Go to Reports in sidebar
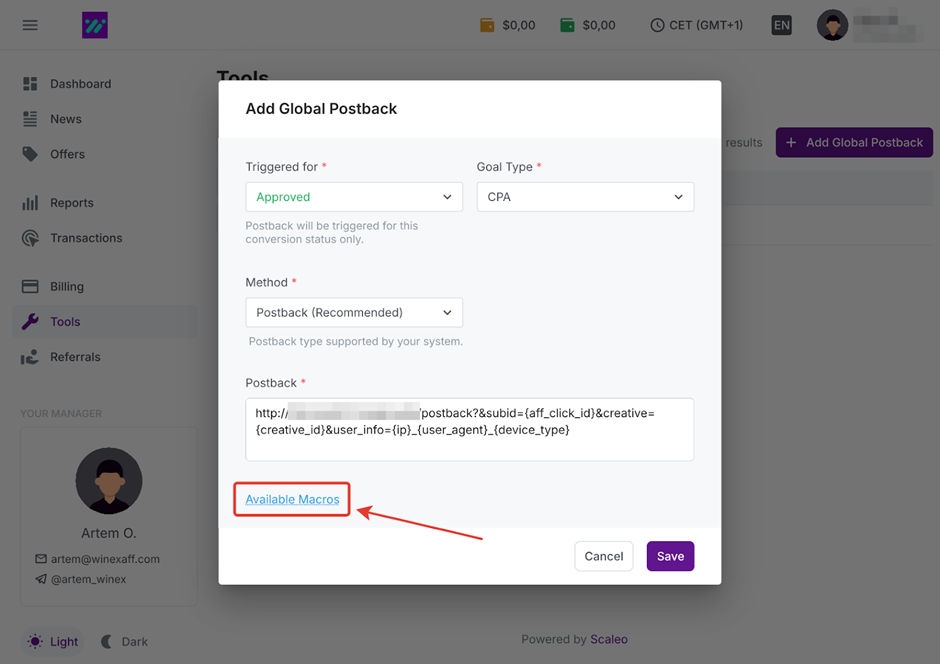Viewport: 940px width, 664px height. click(71, 203)
